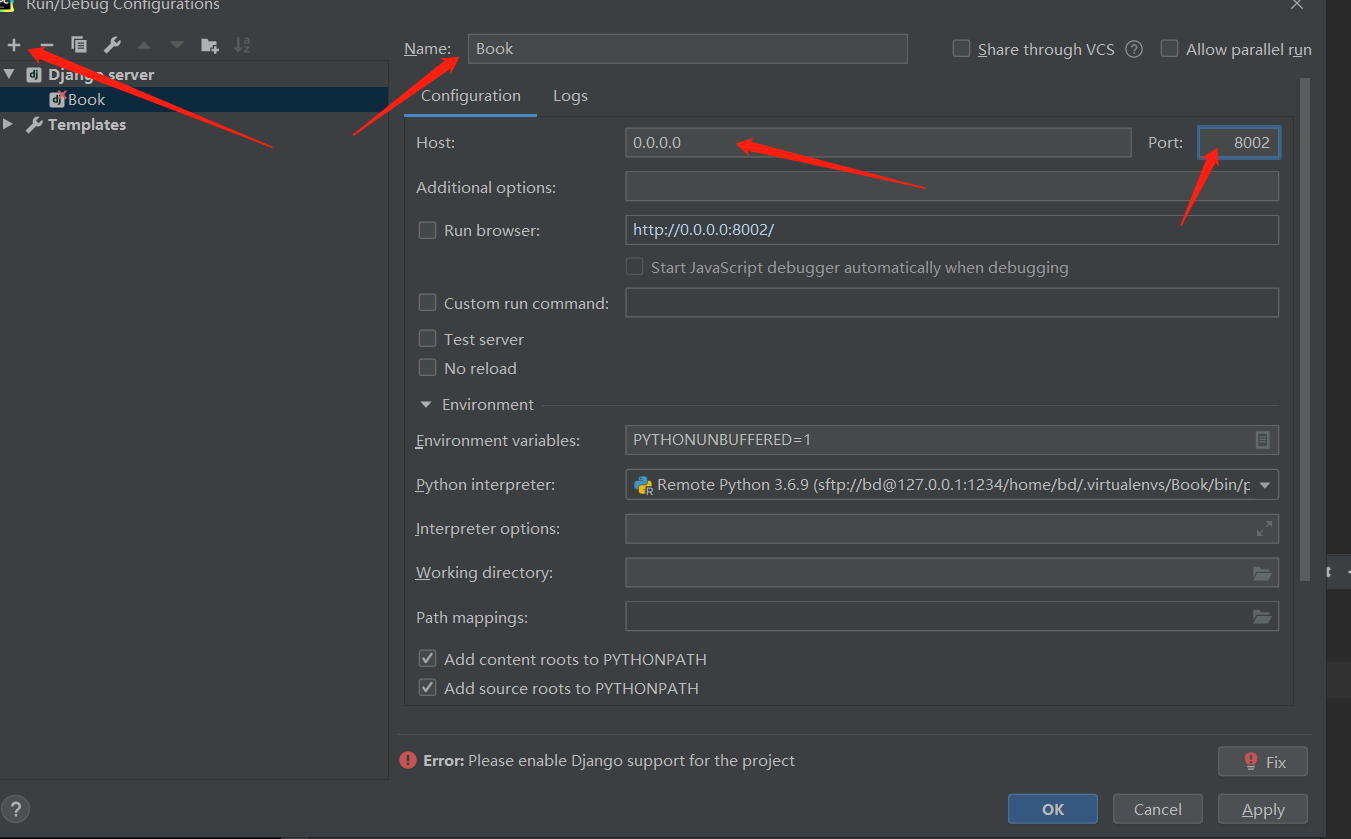Click the Port field showing 8002
The width and height of the screenshot is (1351, 839).
point(1239,142)
